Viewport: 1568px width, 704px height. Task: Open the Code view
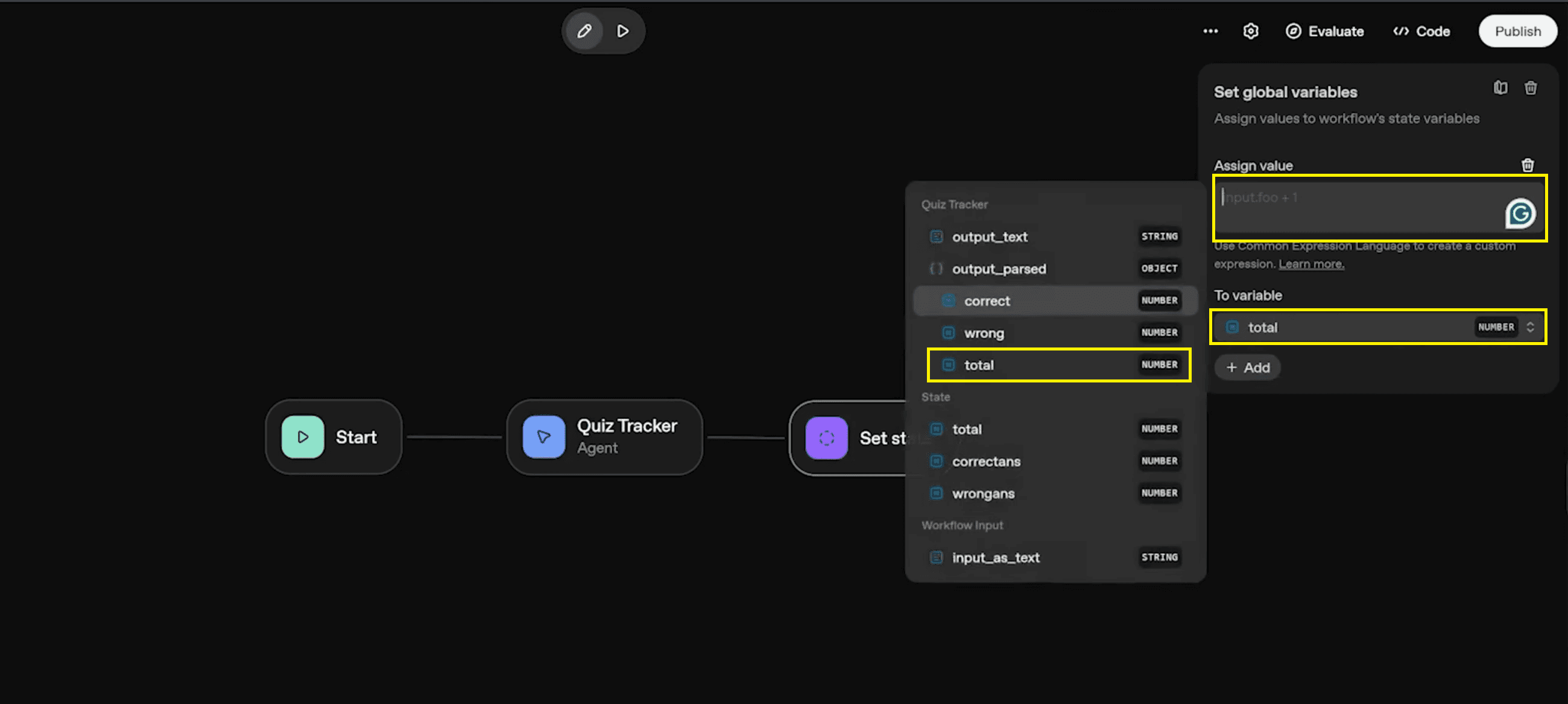pyautogui.click(x=1421, y=31)
